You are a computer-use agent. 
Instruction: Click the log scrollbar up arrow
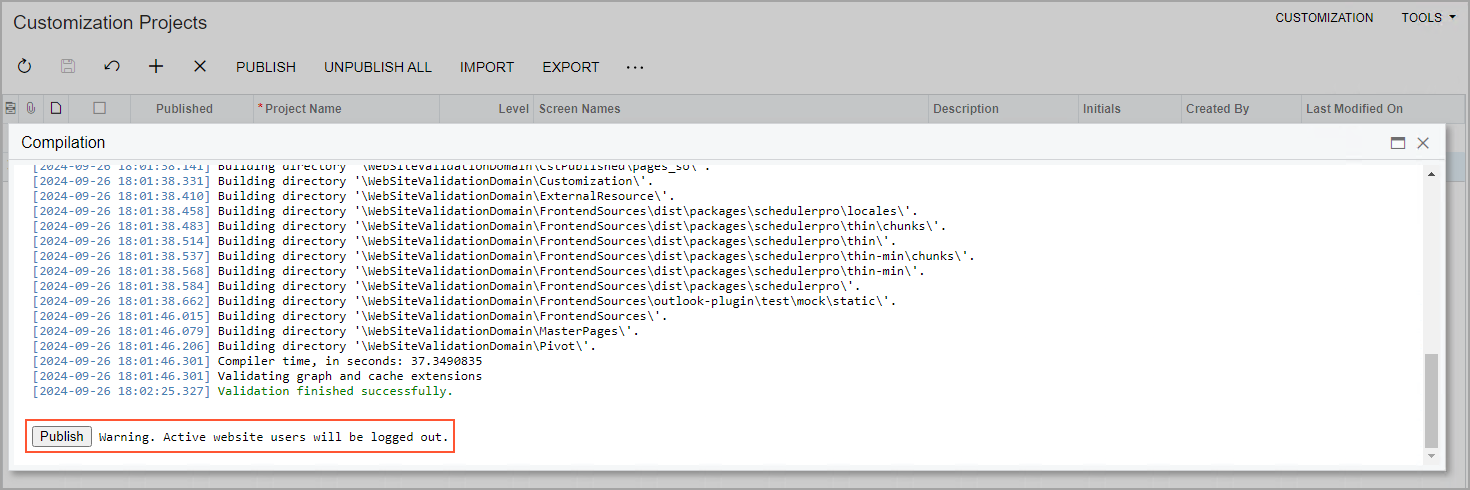pos(1431,173)
